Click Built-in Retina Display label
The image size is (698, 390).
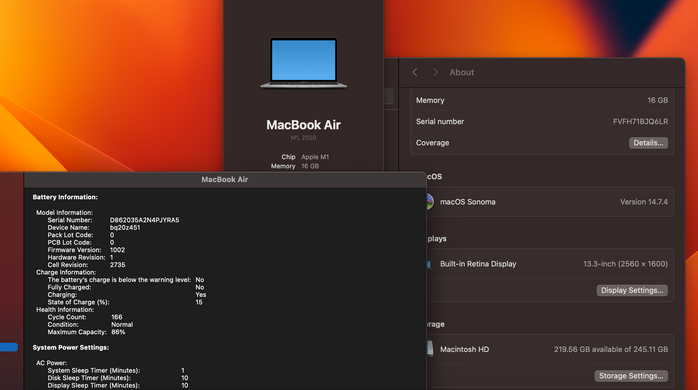click(x=478, y=264)
